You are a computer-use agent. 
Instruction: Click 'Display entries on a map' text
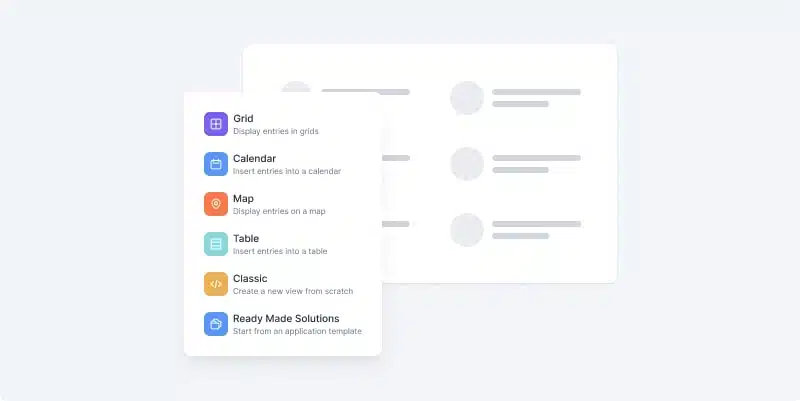click(279, 211)
